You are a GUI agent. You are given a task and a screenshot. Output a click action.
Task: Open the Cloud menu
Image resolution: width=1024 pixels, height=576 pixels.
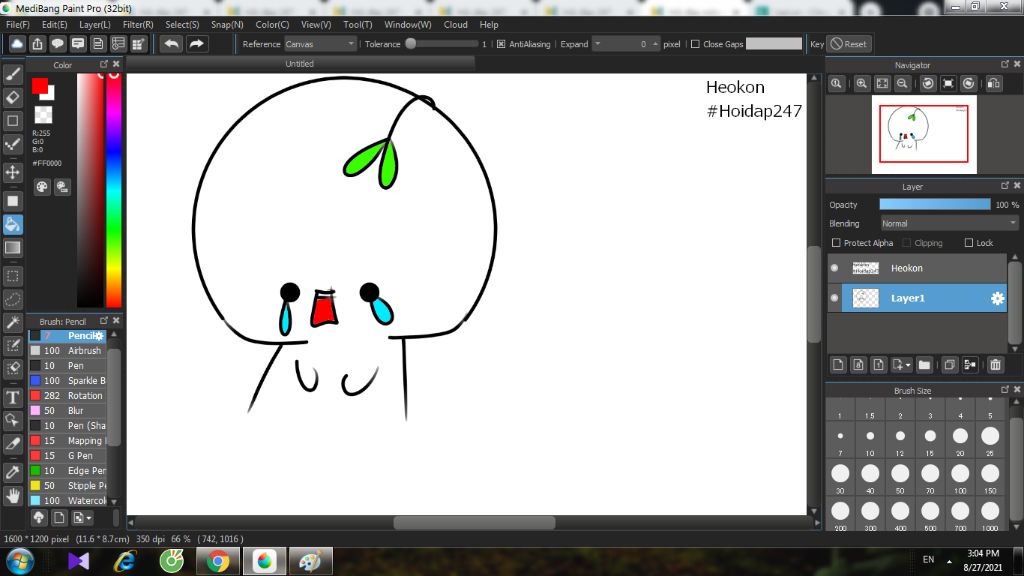coord(455,25)
